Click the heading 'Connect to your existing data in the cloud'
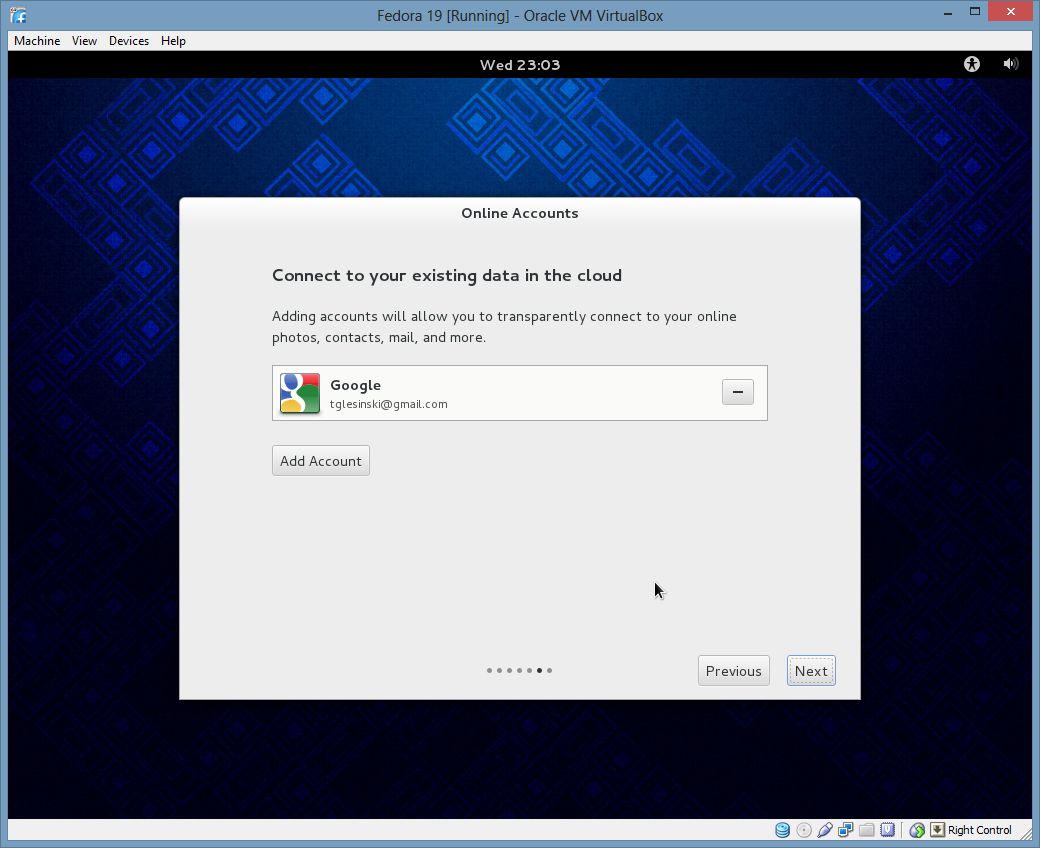 [x=447, y=276]
